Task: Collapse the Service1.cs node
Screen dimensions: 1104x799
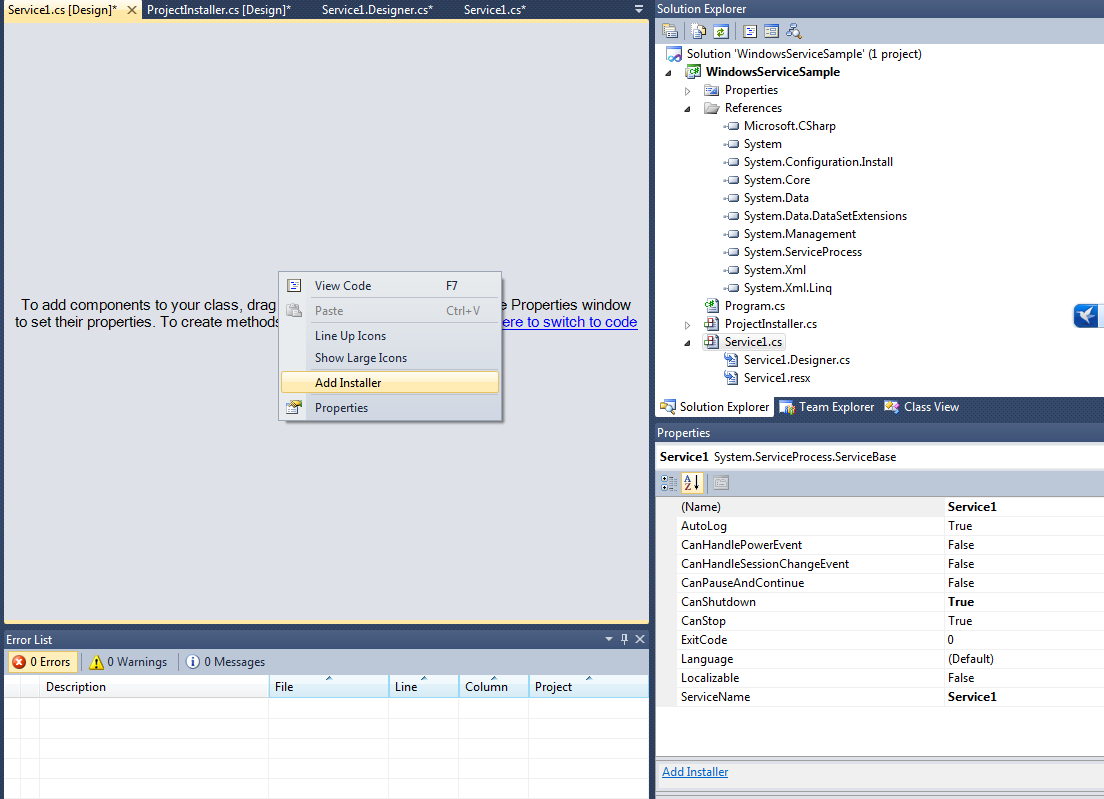Action: 688,343
